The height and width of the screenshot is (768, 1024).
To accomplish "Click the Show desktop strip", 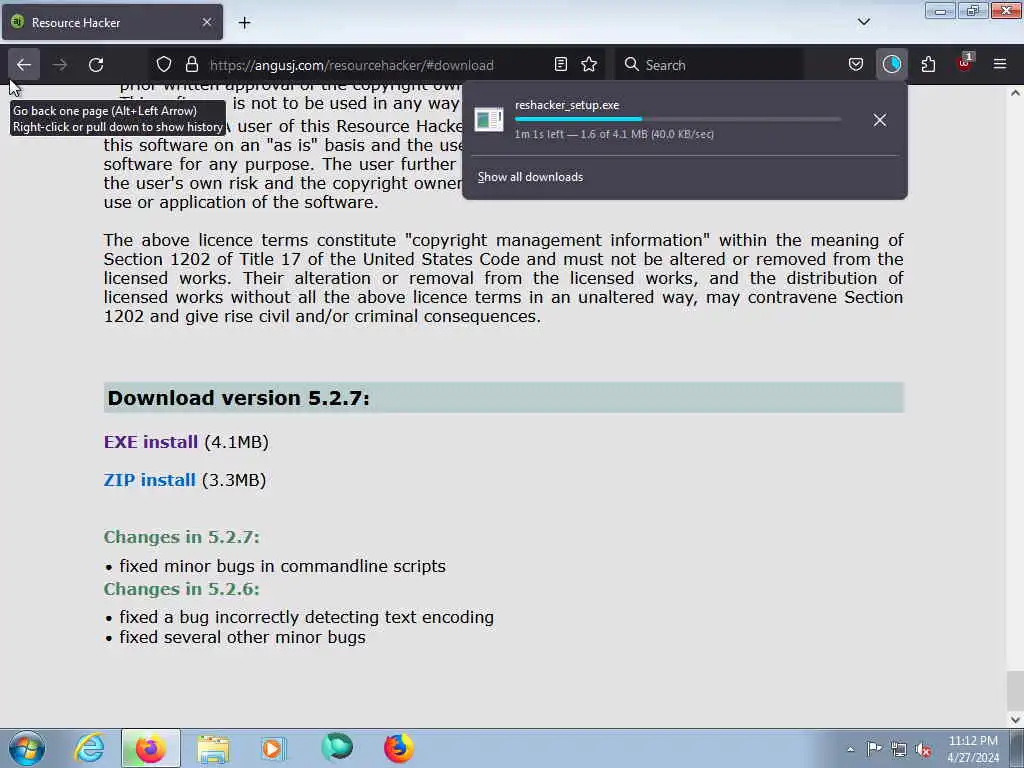I will pyautogui.click(x=1017, y=748).
